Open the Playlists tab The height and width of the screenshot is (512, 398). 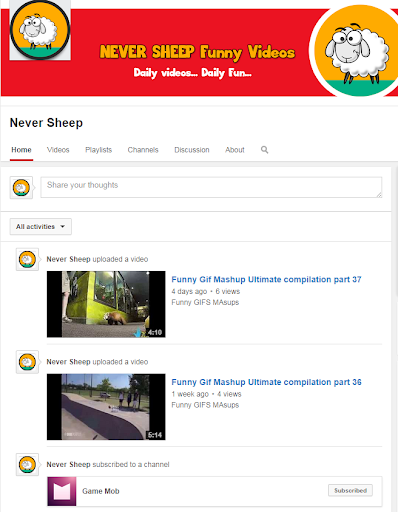pos(99,150)
